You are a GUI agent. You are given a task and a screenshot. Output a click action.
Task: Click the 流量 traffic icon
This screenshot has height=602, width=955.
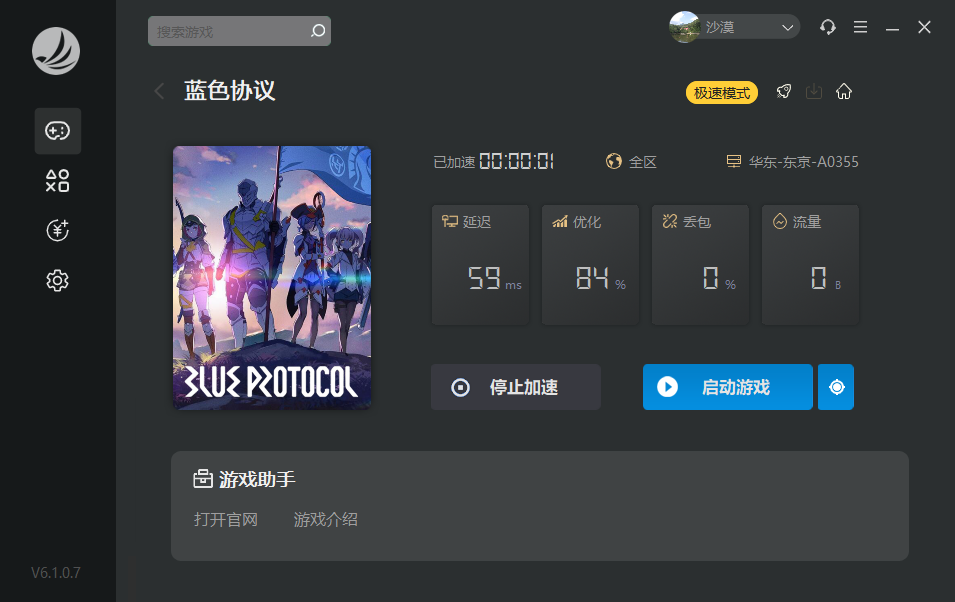[x=780, y=221]
